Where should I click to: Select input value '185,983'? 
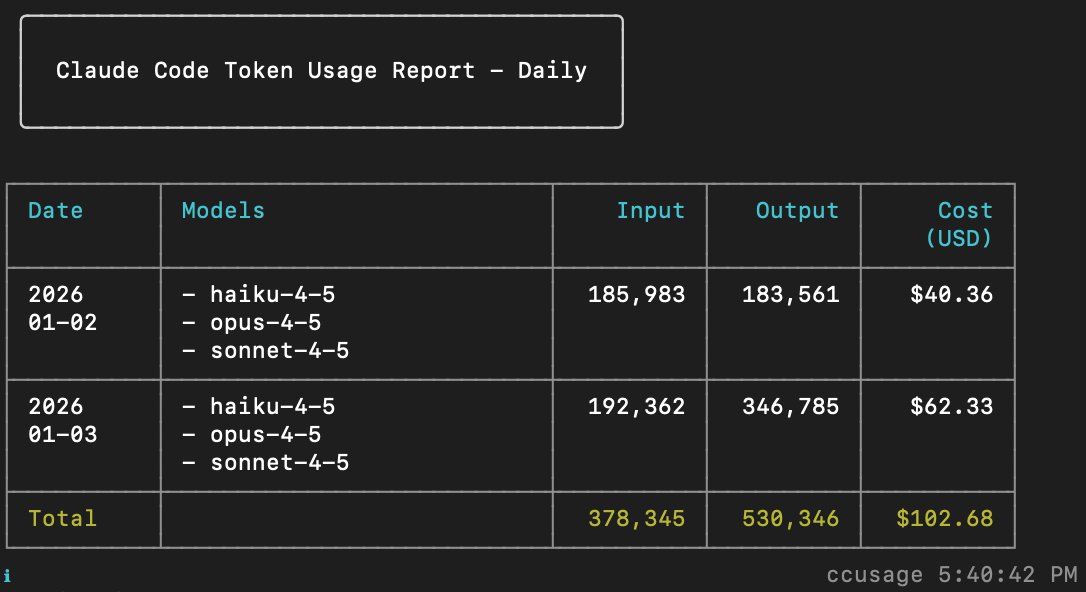637,295
